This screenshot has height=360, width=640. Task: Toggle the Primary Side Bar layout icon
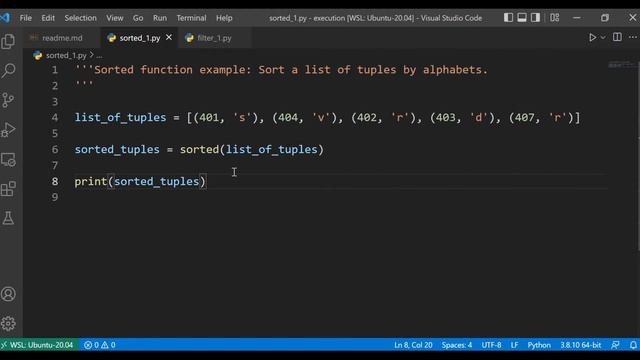click(508, 18)
